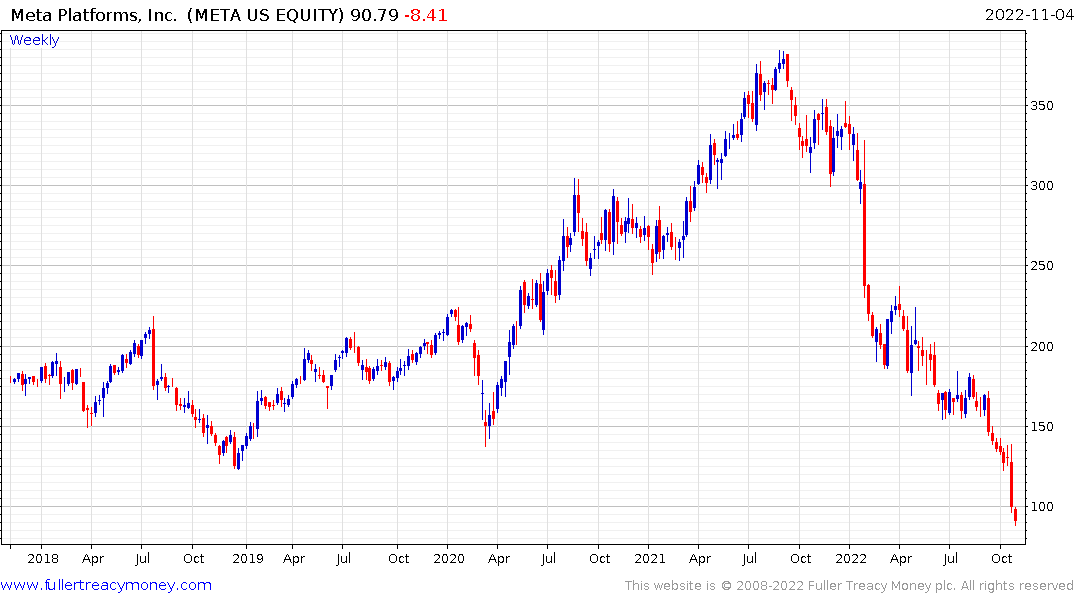Click the 100 price axis label
Image resolution: width=1075 pixels, height=600 pixels.
click(1042, 507)
